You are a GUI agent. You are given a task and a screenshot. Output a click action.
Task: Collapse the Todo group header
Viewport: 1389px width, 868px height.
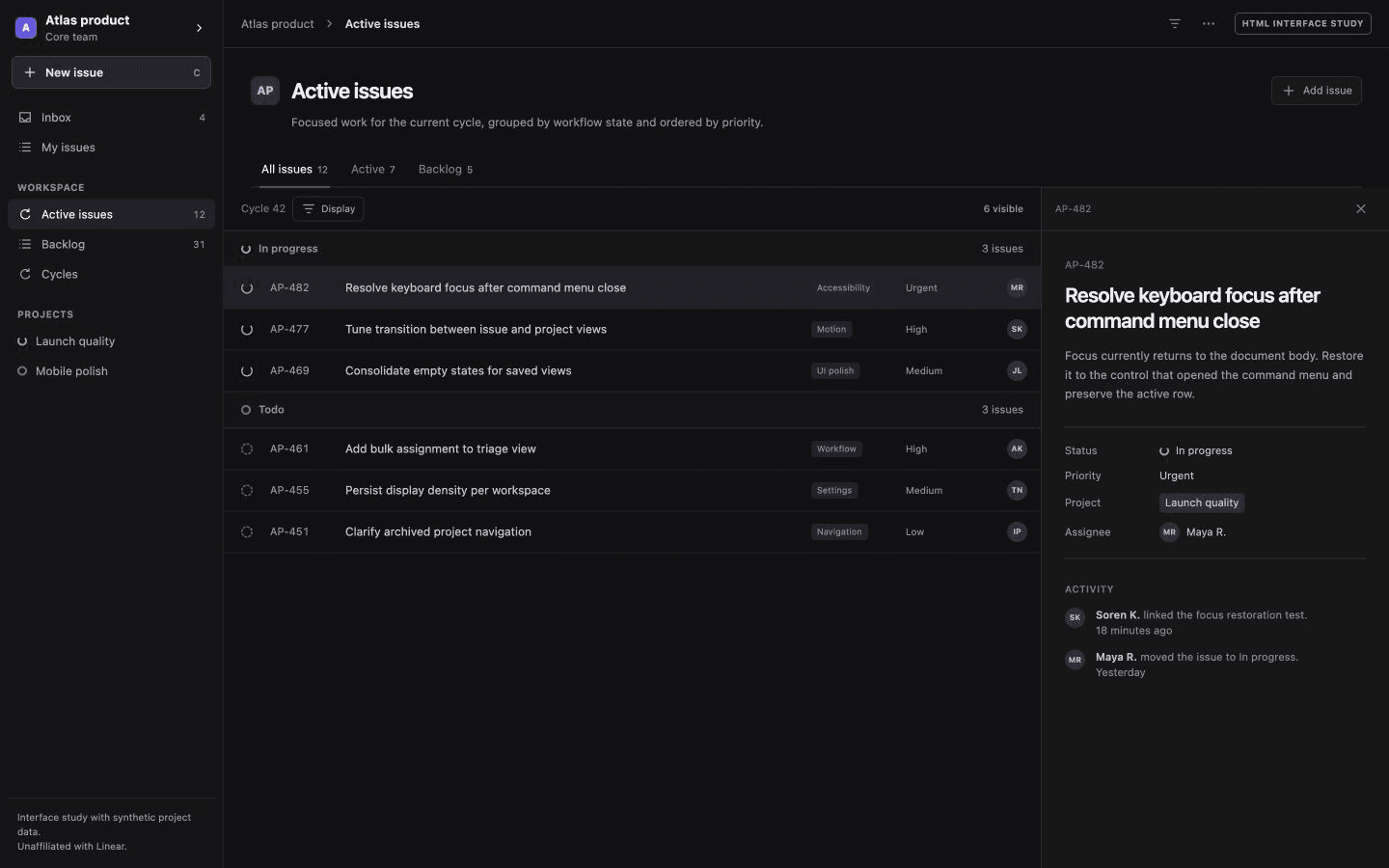click(632, 410)
